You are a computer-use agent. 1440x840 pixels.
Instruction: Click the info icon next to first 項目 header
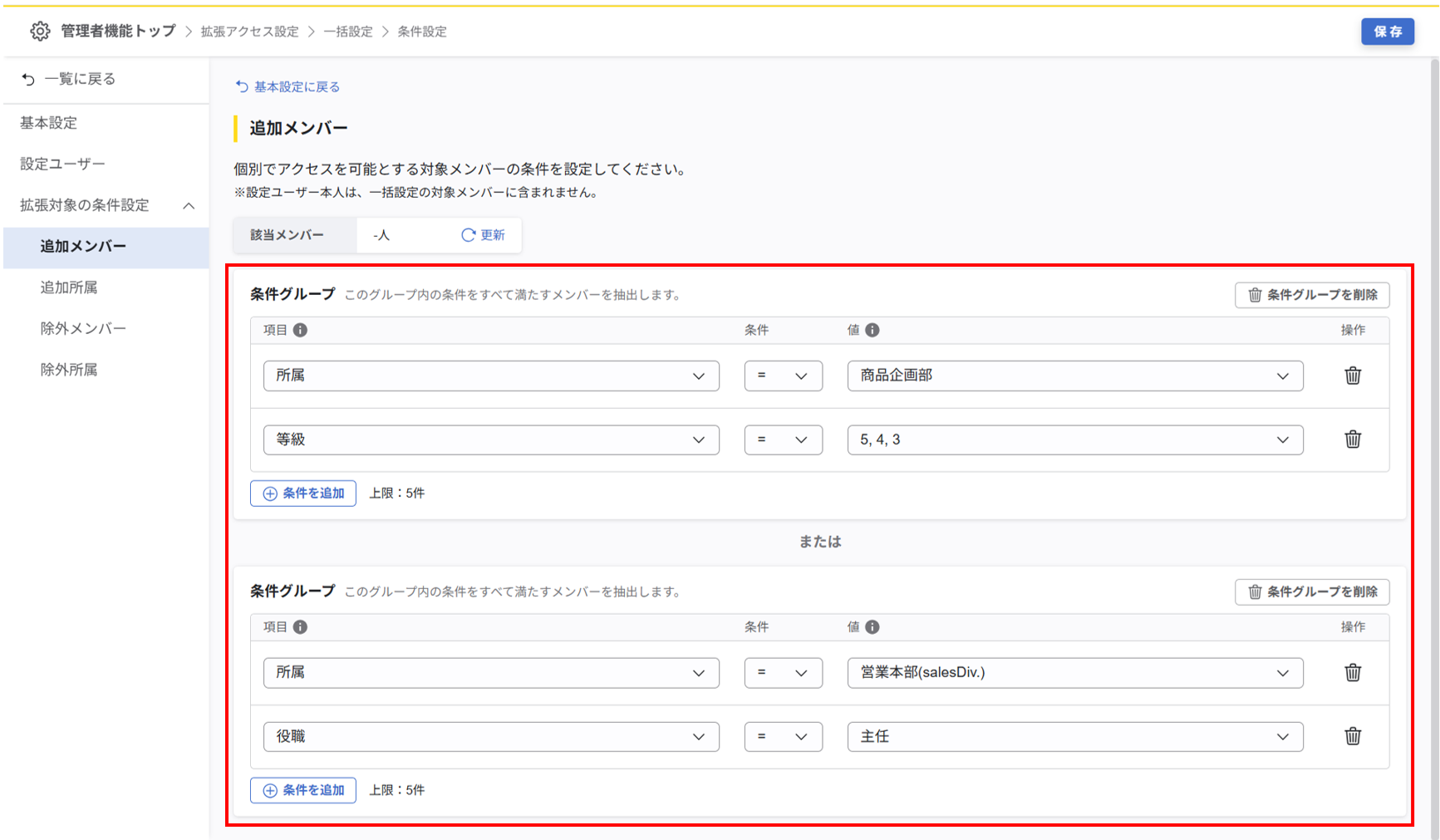300,330
